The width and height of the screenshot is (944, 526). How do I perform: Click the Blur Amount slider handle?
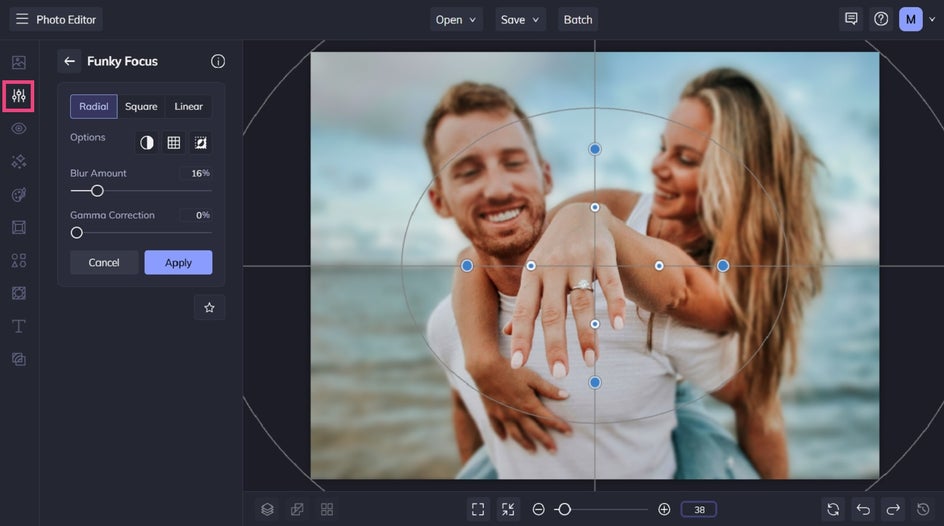97,191
